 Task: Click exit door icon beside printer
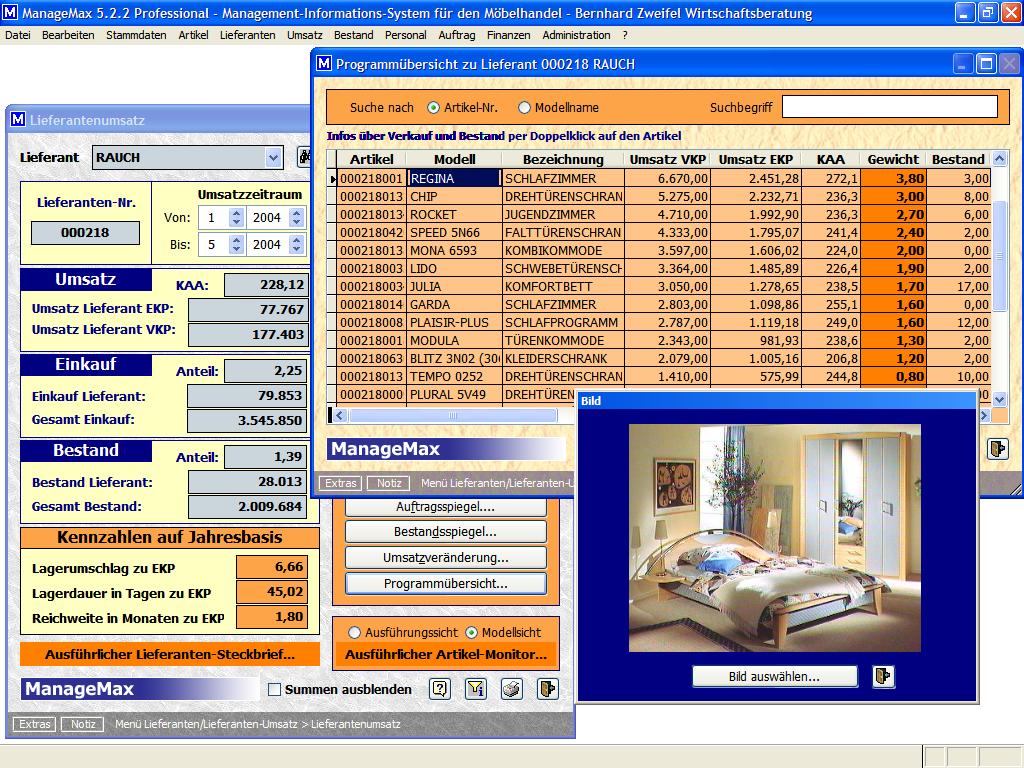point(547,689)
